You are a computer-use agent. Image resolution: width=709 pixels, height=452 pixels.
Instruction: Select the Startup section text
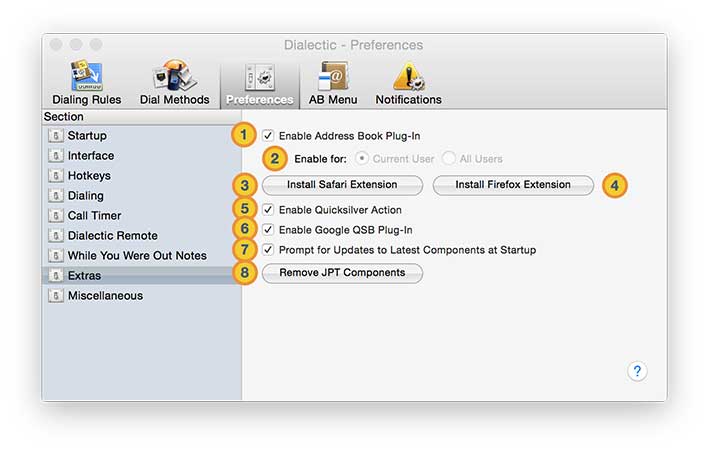[x=87, y=136]
